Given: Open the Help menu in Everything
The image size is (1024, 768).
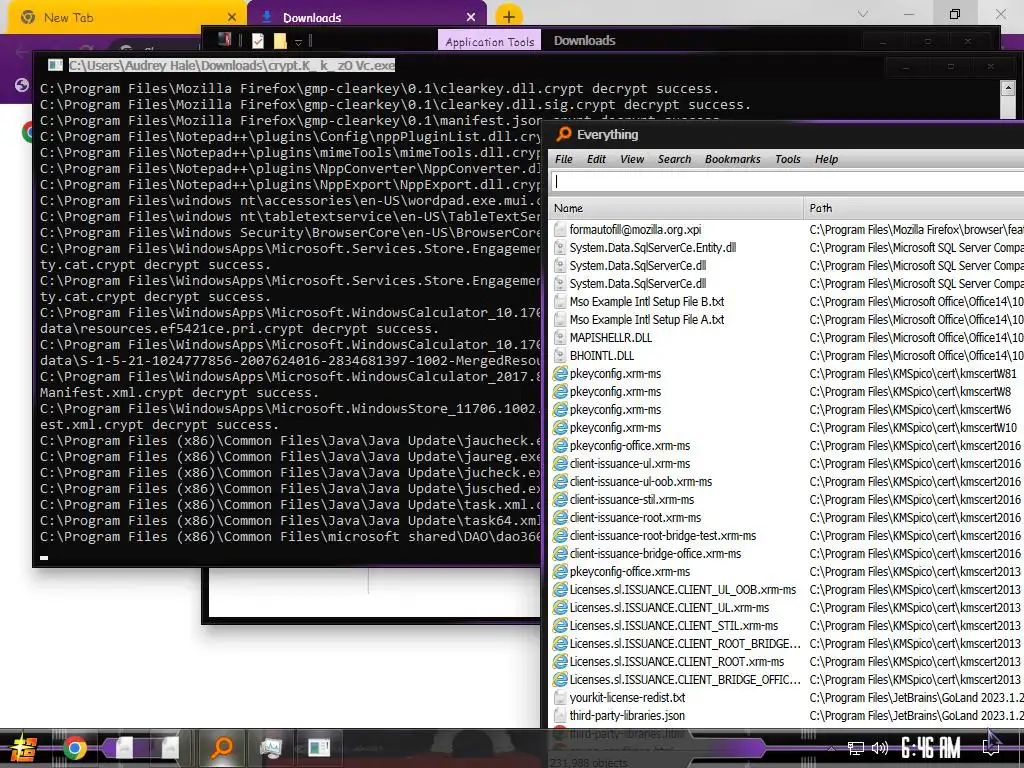Looking at the screenshot, I should pyautogui.click(x=826, y=159).
